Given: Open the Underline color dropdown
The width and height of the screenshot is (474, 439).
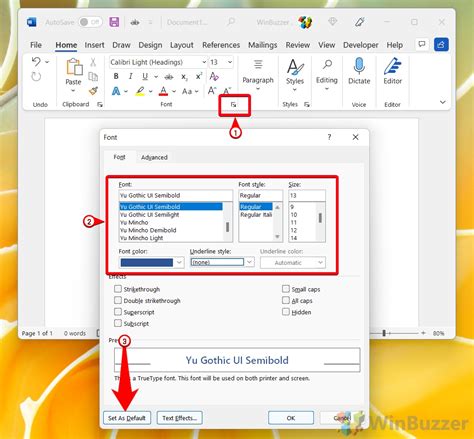Looking at the screenshot, I should [320, 263].
